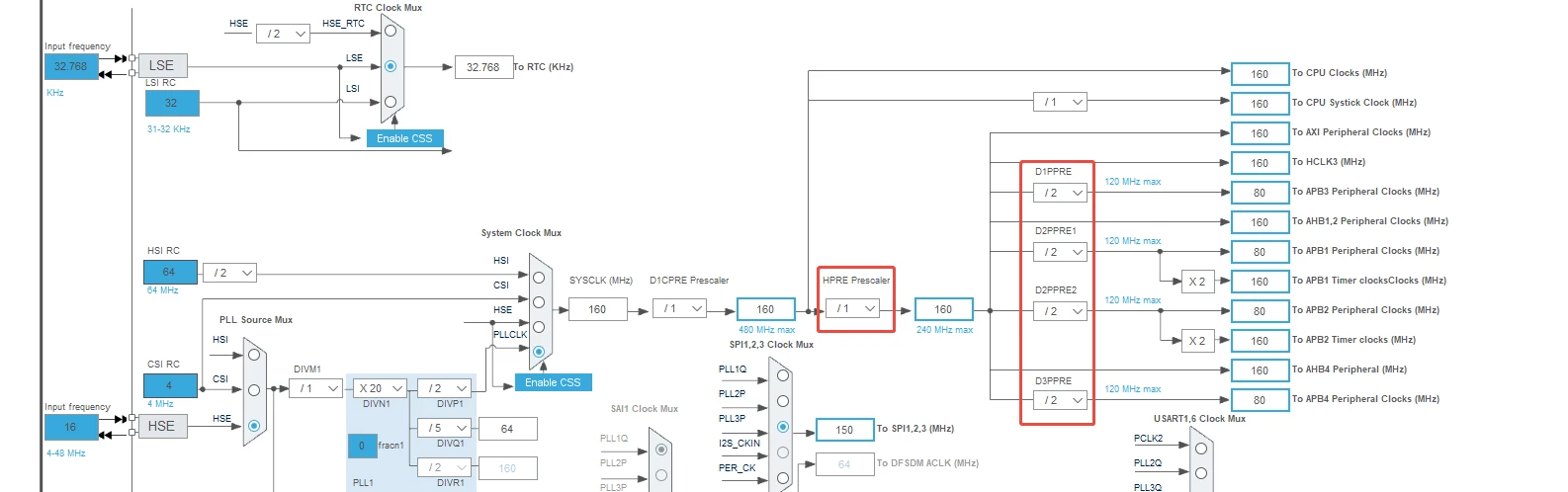Image resolution: width=1568 pixels, height=492 pixels.
Task: Click the DIVQ1 output 64 value
Action: click(507, 429)
